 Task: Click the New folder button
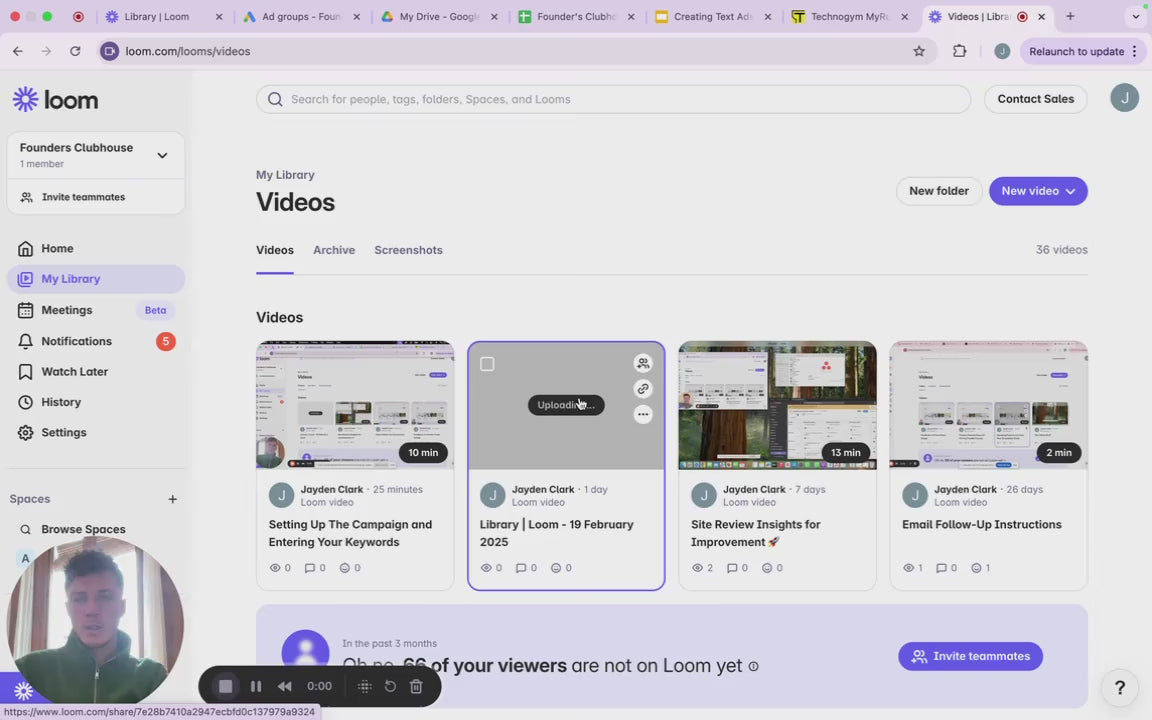click(x=938, y=191)
